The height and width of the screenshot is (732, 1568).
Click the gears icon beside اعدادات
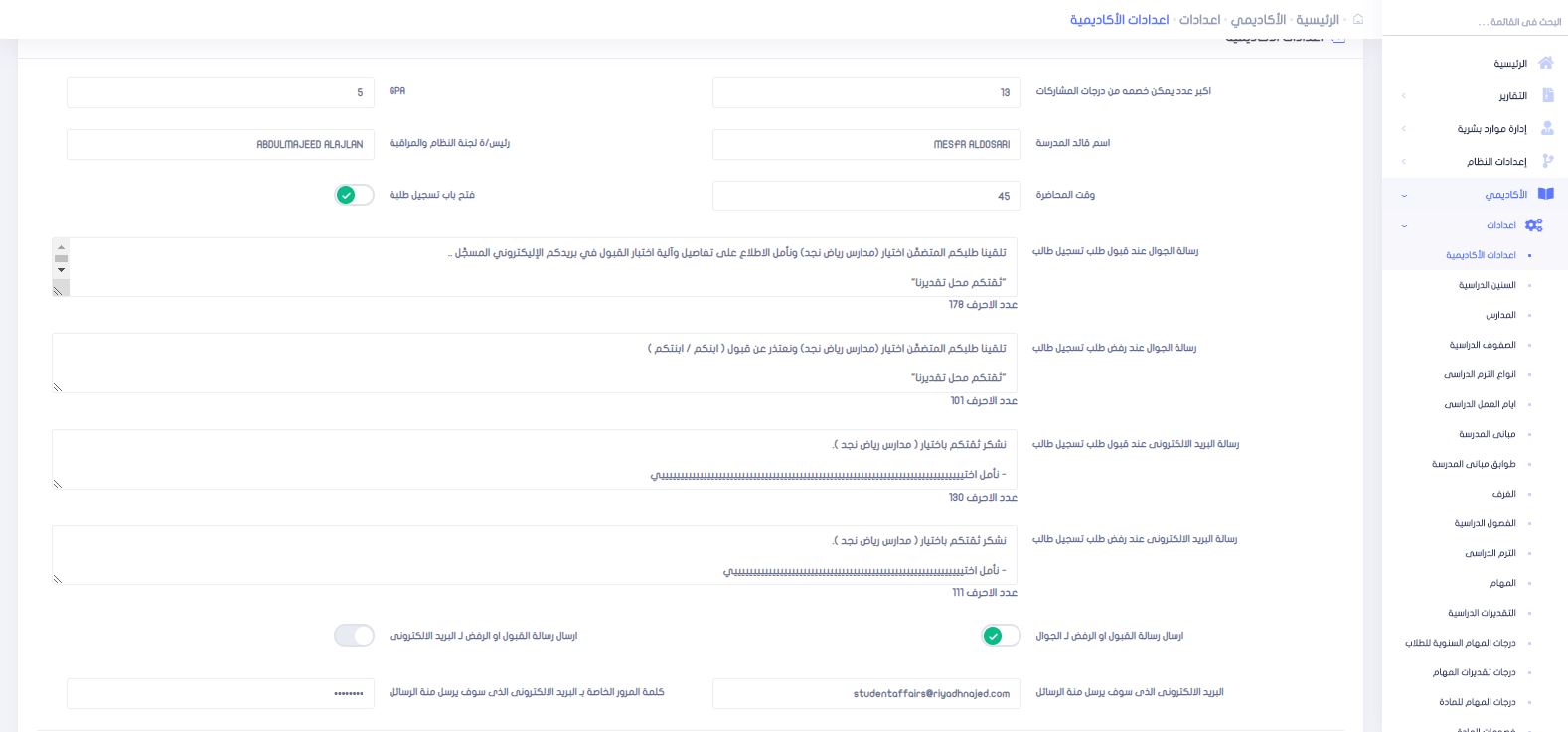click(1534, 225)
